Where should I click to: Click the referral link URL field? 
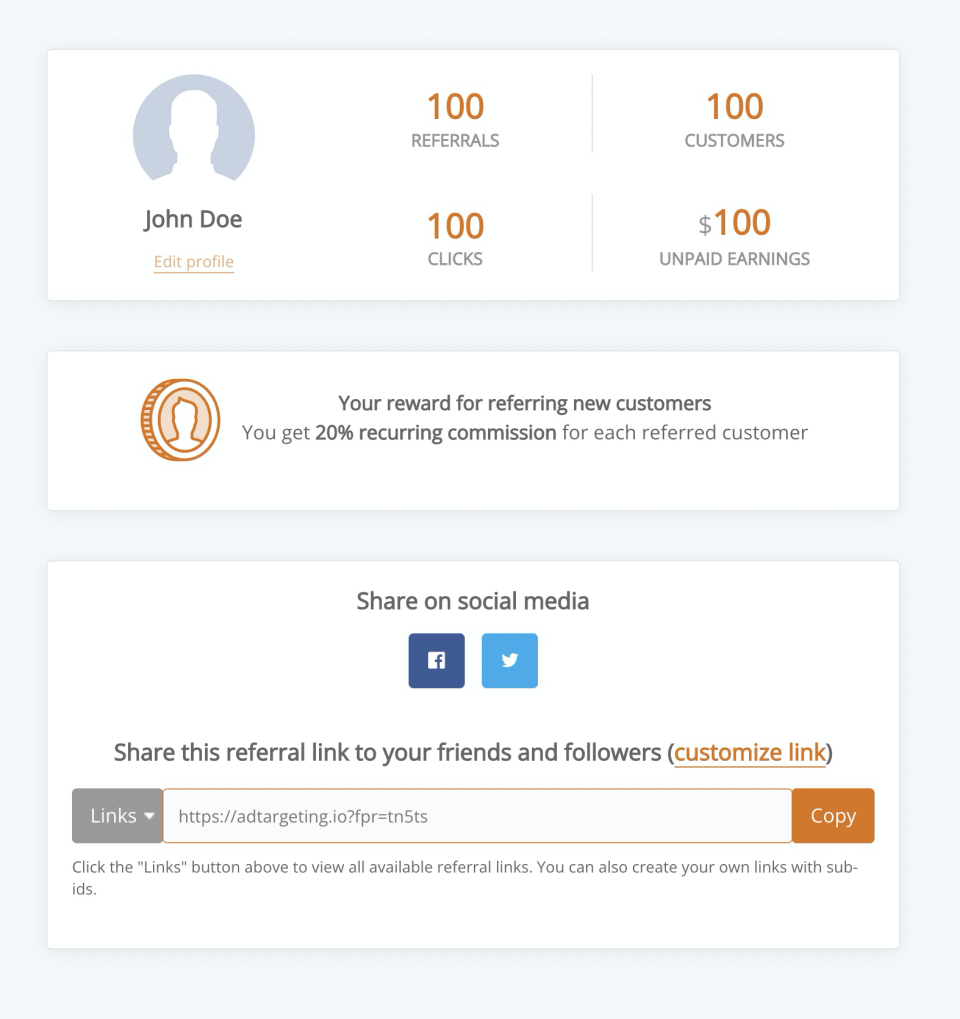477,816
